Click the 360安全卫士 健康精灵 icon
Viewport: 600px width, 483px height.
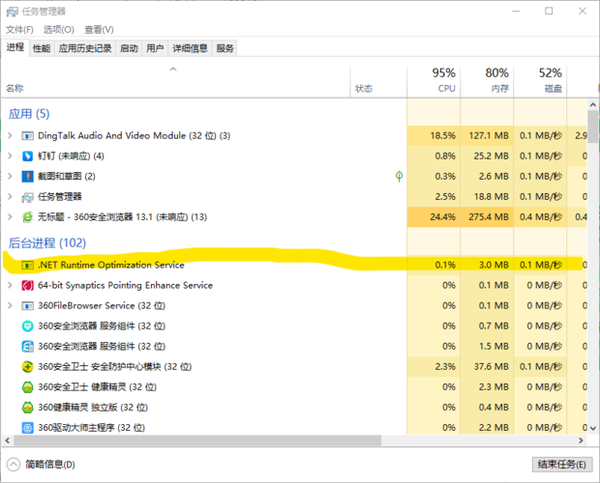click(x=27, y=387)
